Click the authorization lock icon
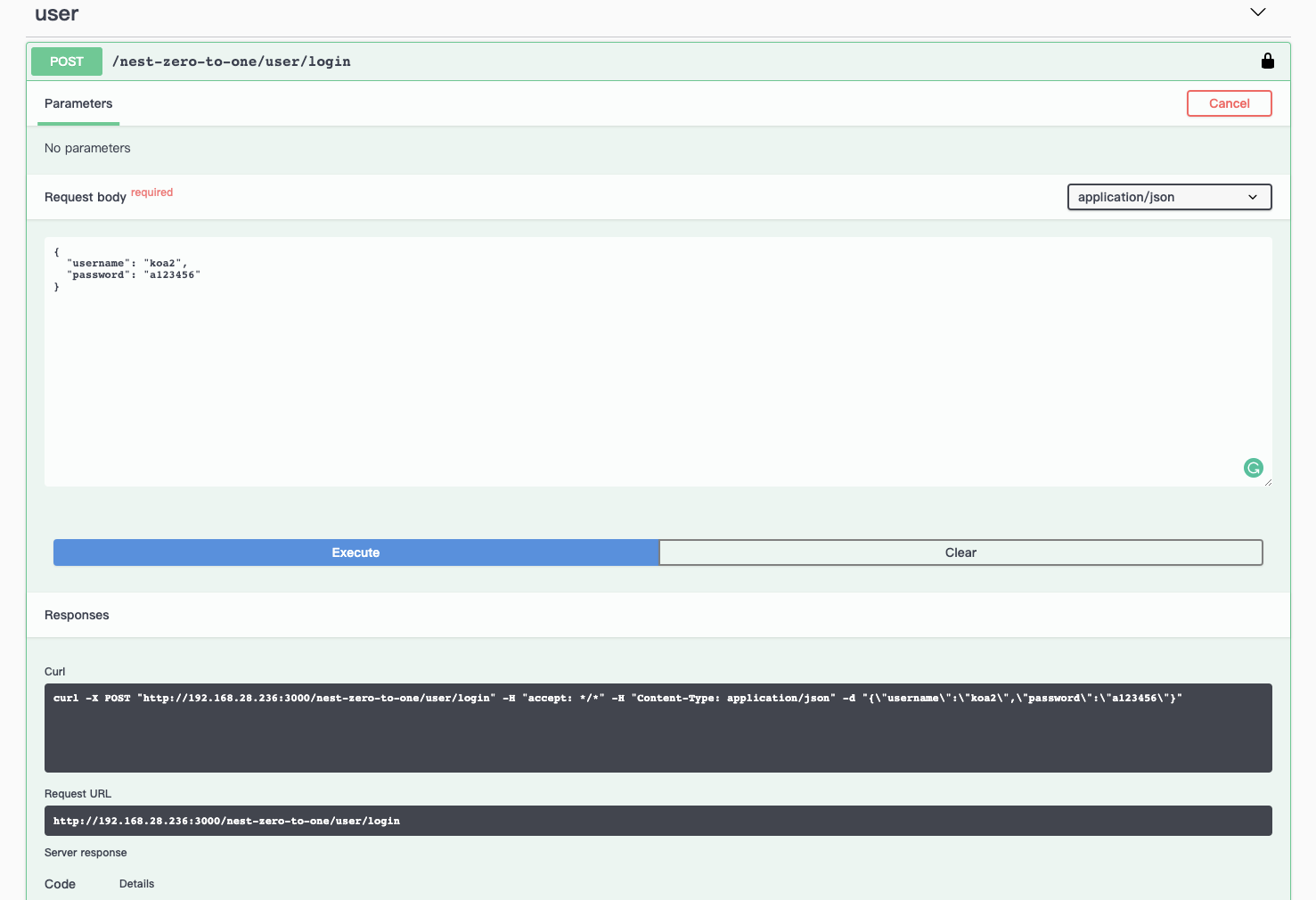Viewport: 1316px width, 900px height. point(1267,61)
